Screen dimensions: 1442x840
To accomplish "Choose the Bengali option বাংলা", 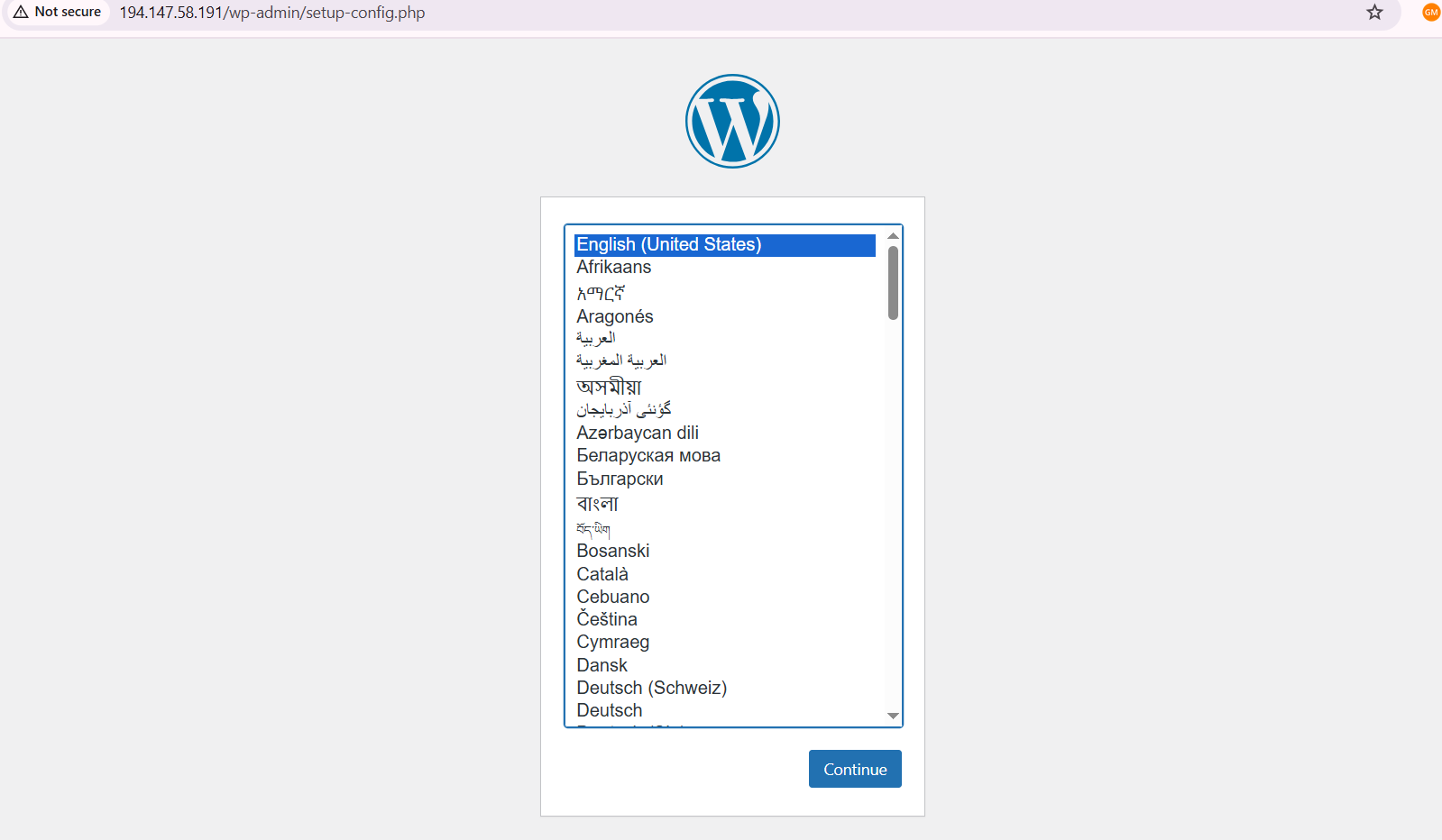I will (725, 504).
